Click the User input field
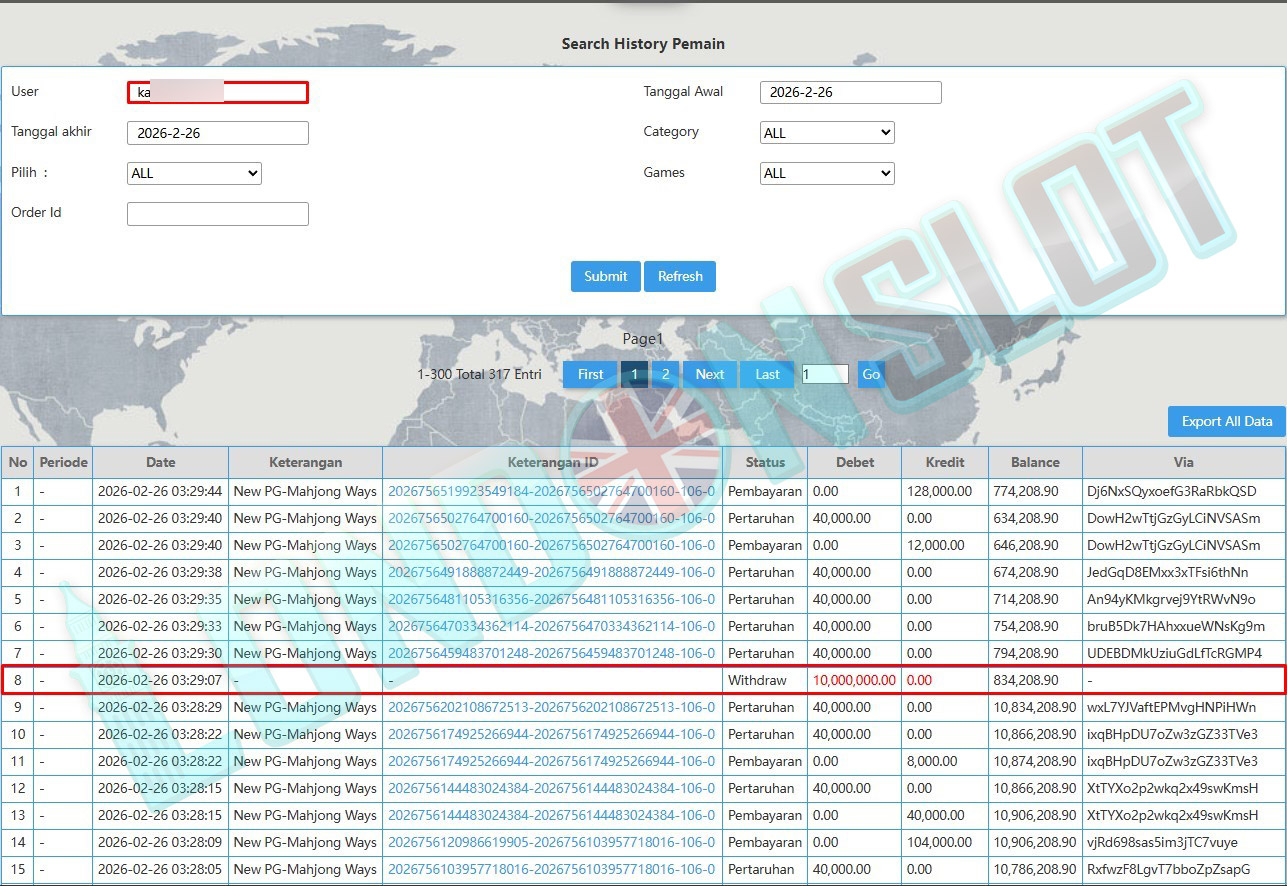1287x886 pixels. (217, 93)
